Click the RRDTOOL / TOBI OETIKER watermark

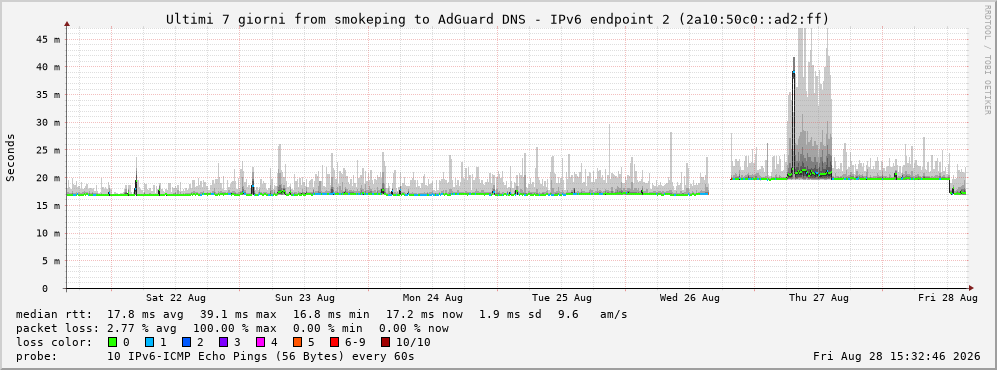[987, 61]
